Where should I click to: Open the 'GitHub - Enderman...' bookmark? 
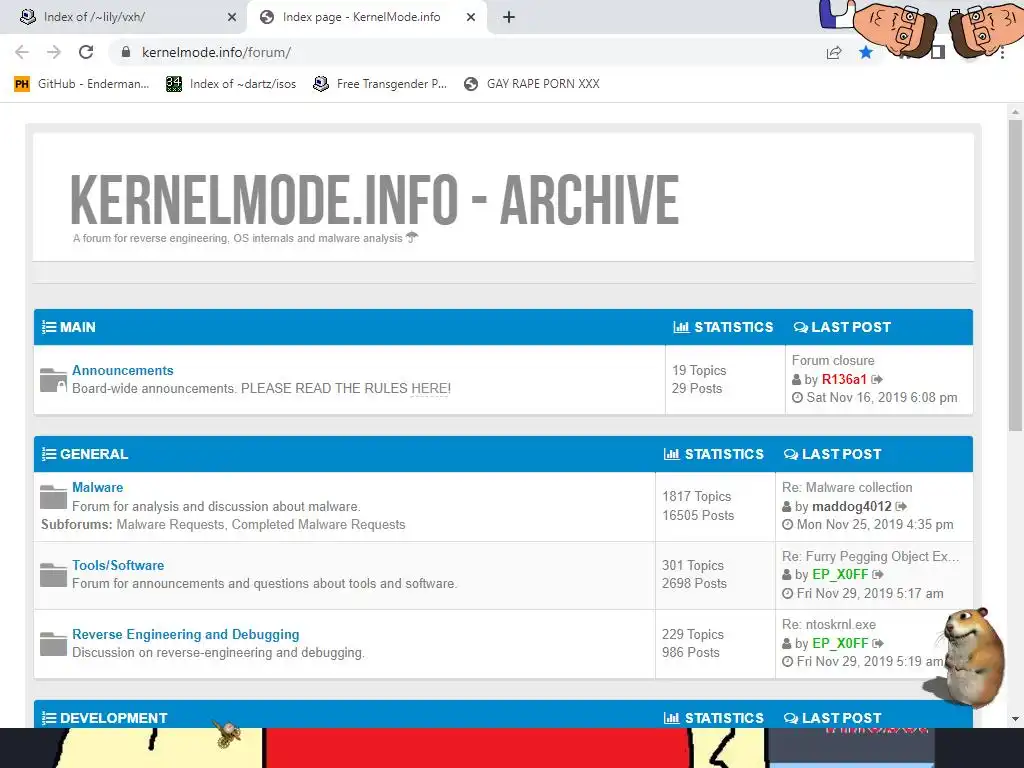(x=82, y=84)
